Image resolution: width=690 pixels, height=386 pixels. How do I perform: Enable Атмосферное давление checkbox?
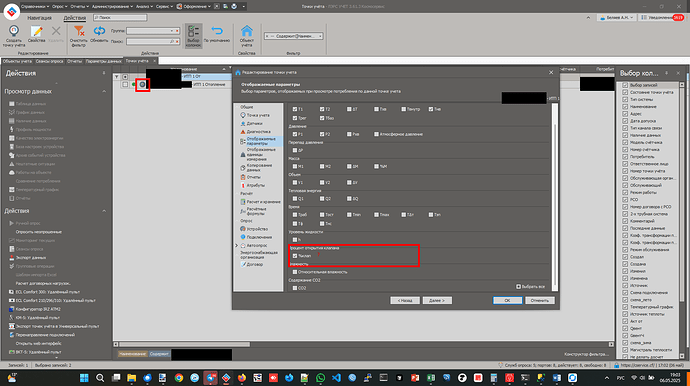[376, 134]
